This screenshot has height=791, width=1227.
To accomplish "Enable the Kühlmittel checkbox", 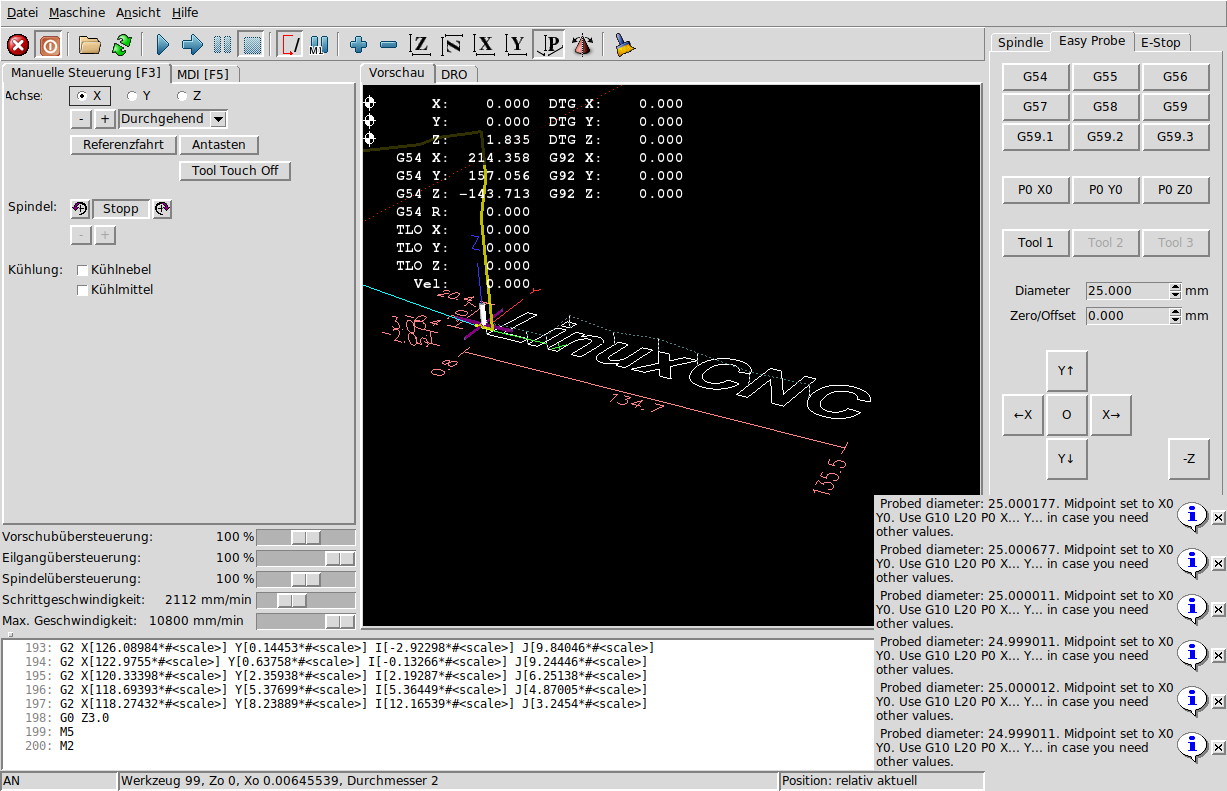I will (x=83, y=290).
